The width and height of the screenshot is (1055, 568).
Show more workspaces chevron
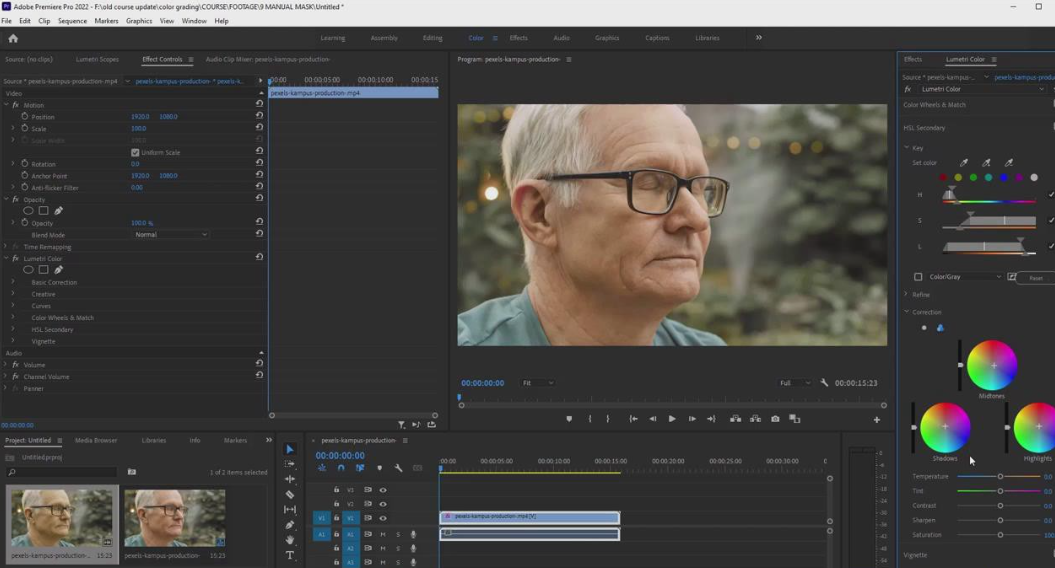pos(759,38)
